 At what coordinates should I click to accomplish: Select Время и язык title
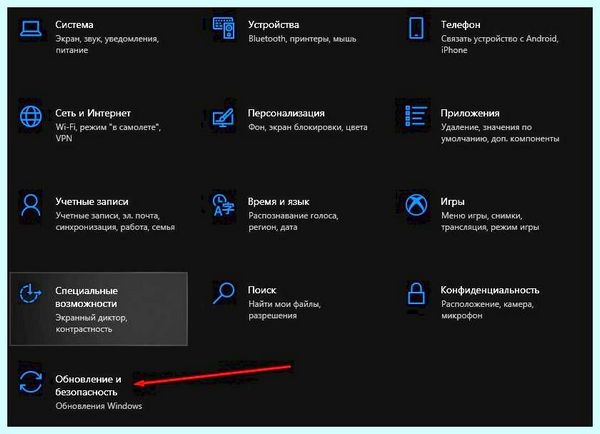pyautogui.click(x=279, y=201)
